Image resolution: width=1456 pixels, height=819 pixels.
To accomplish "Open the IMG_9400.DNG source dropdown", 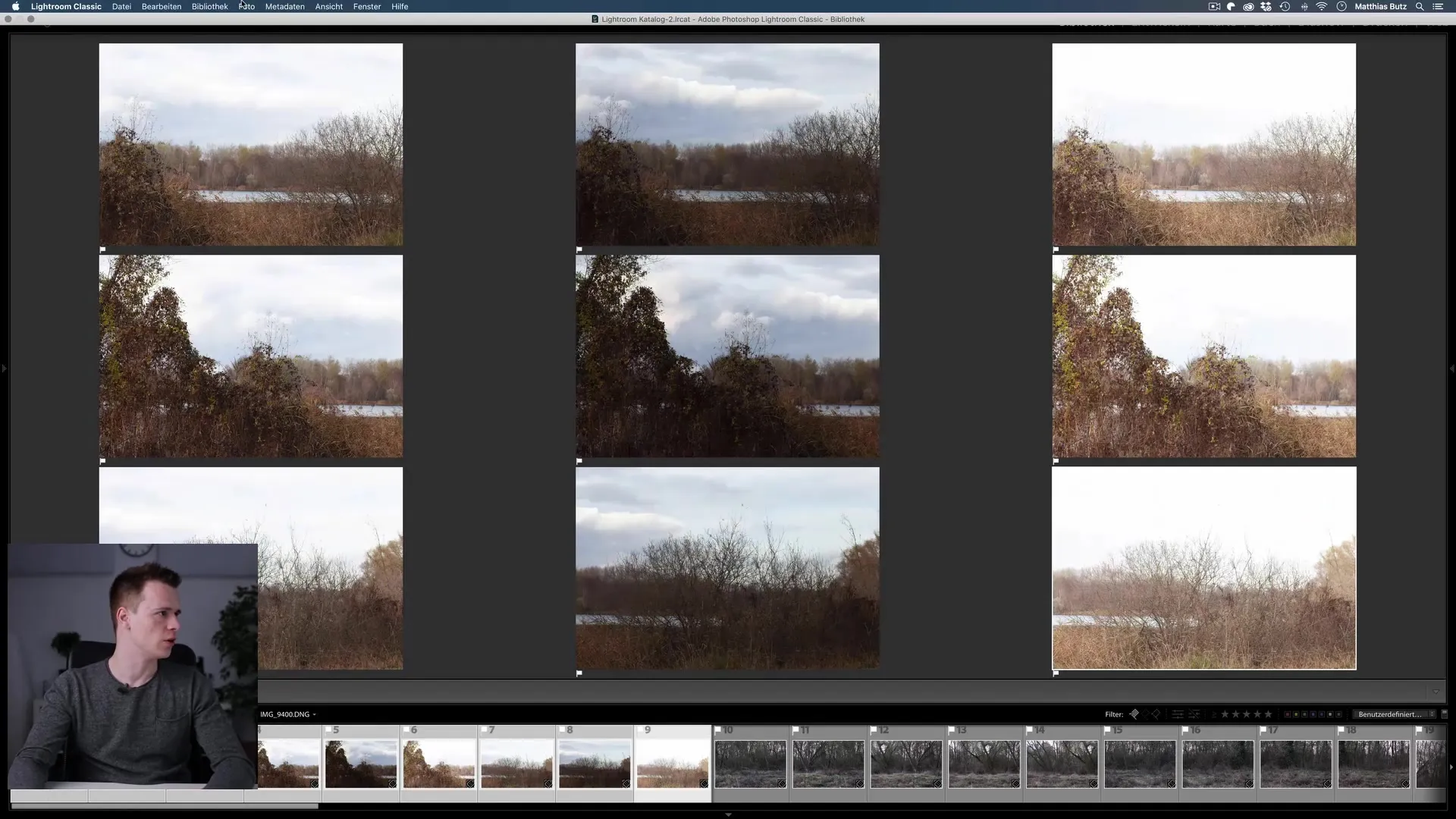I will point(287,714).
